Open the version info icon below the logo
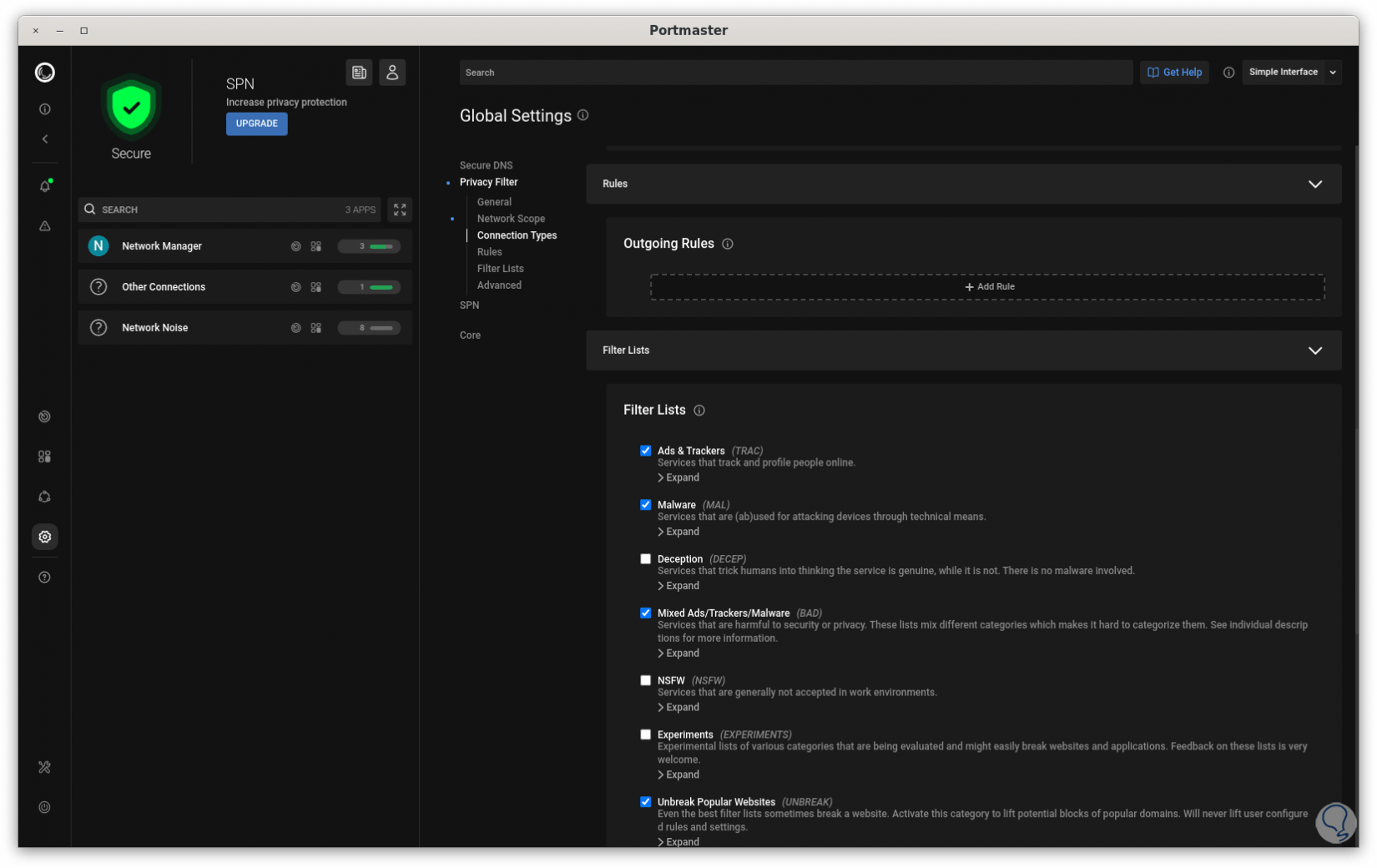This screenshot has height=868, width=1377. 45,109
